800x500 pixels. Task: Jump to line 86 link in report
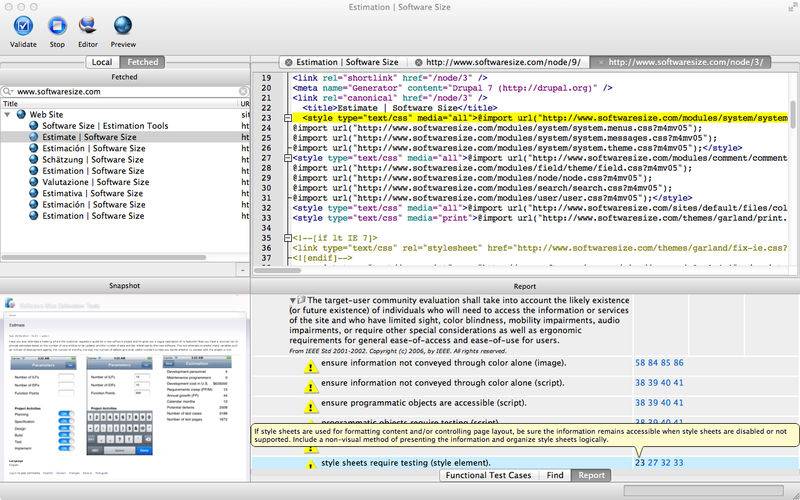pyautogui.click(x=678, y=363)
